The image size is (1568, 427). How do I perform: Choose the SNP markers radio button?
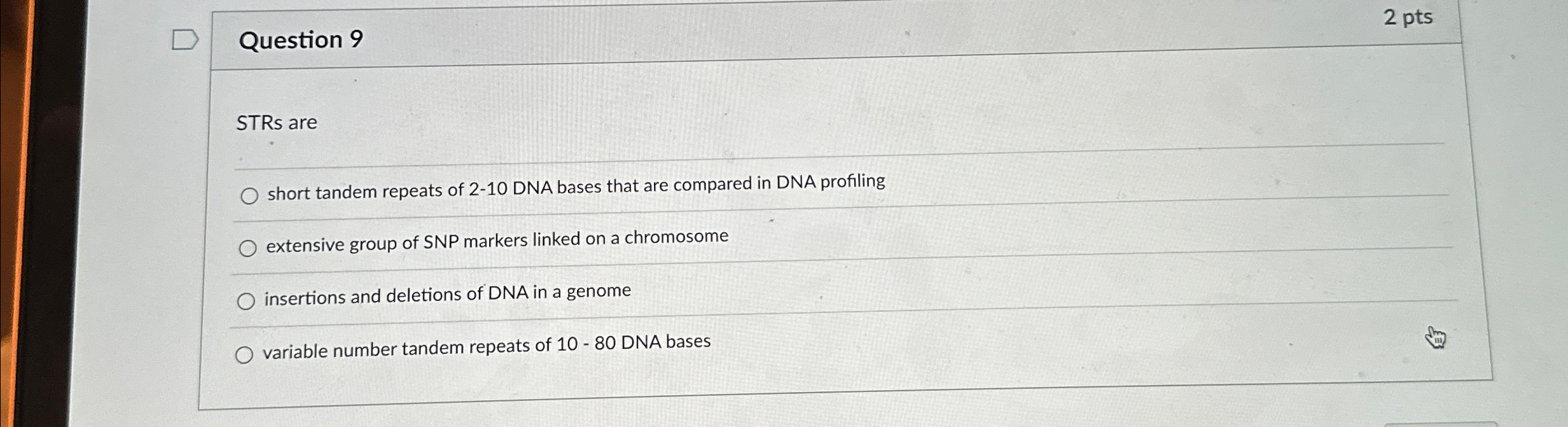[x=248, y=249]
